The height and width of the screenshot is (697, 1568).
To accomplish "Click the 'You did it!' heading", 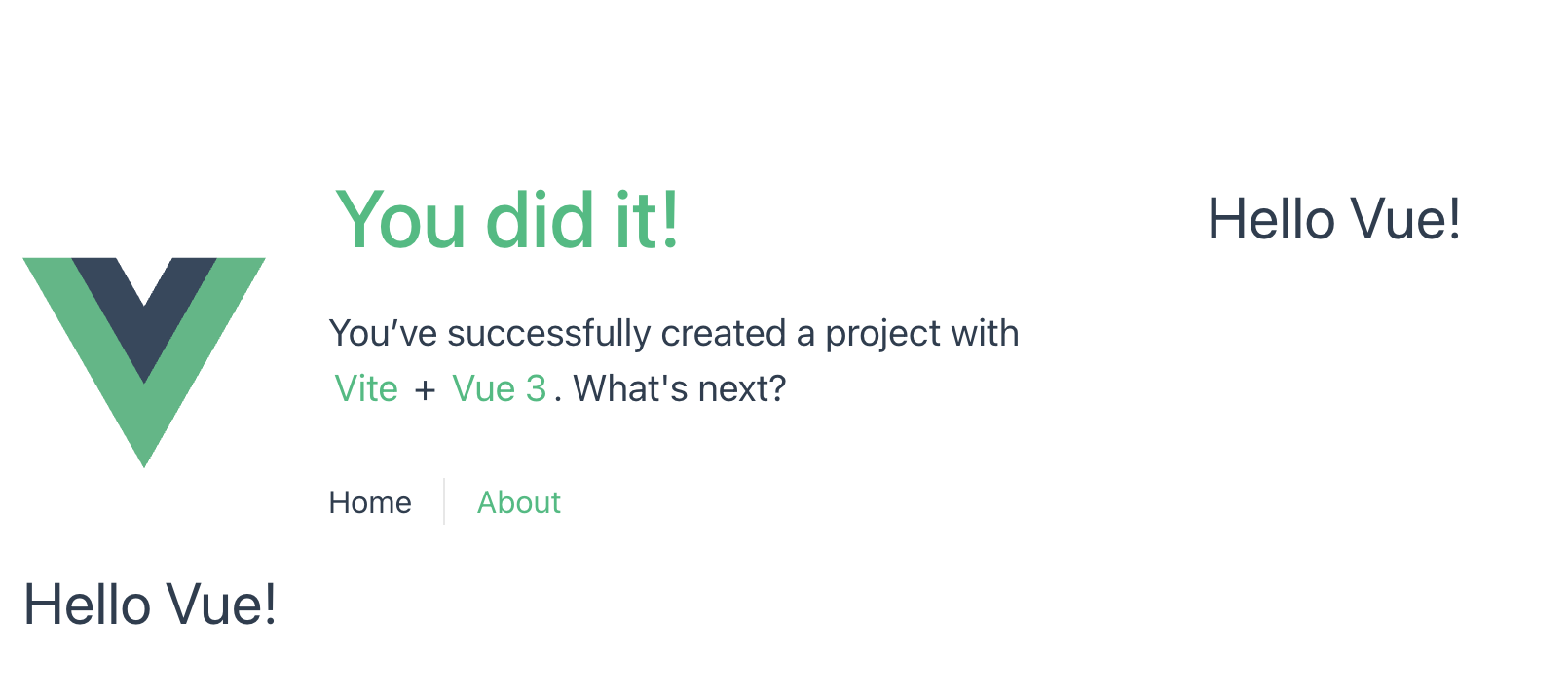I will pyautogui.click(x=506, y=220).
